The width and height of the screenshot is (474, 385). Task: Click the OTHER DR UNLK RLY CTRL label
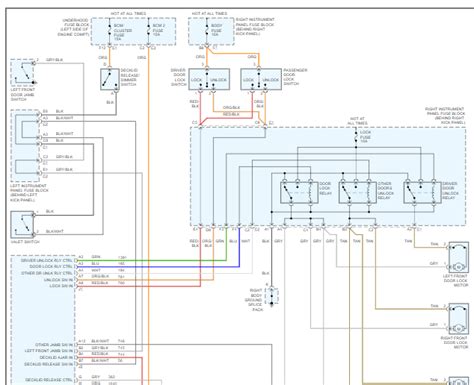click(x=47, y=273)
